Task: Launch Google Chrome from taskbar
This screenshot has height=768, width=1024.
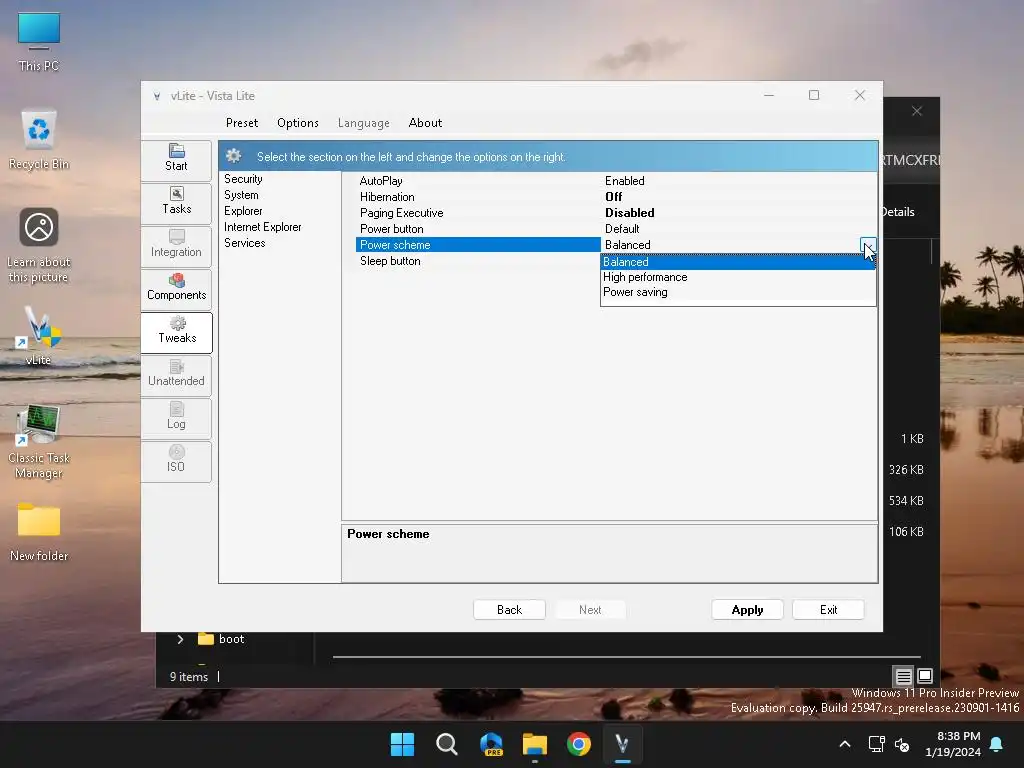Action: click(579, 744)
